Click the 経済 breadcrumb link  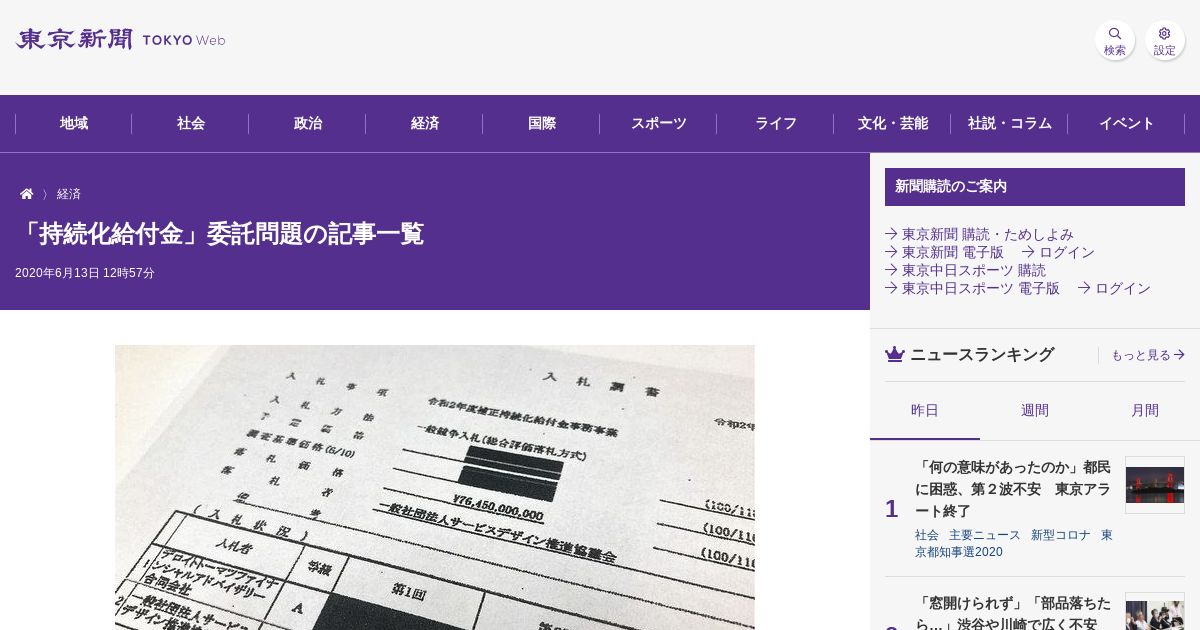(69, 194)
